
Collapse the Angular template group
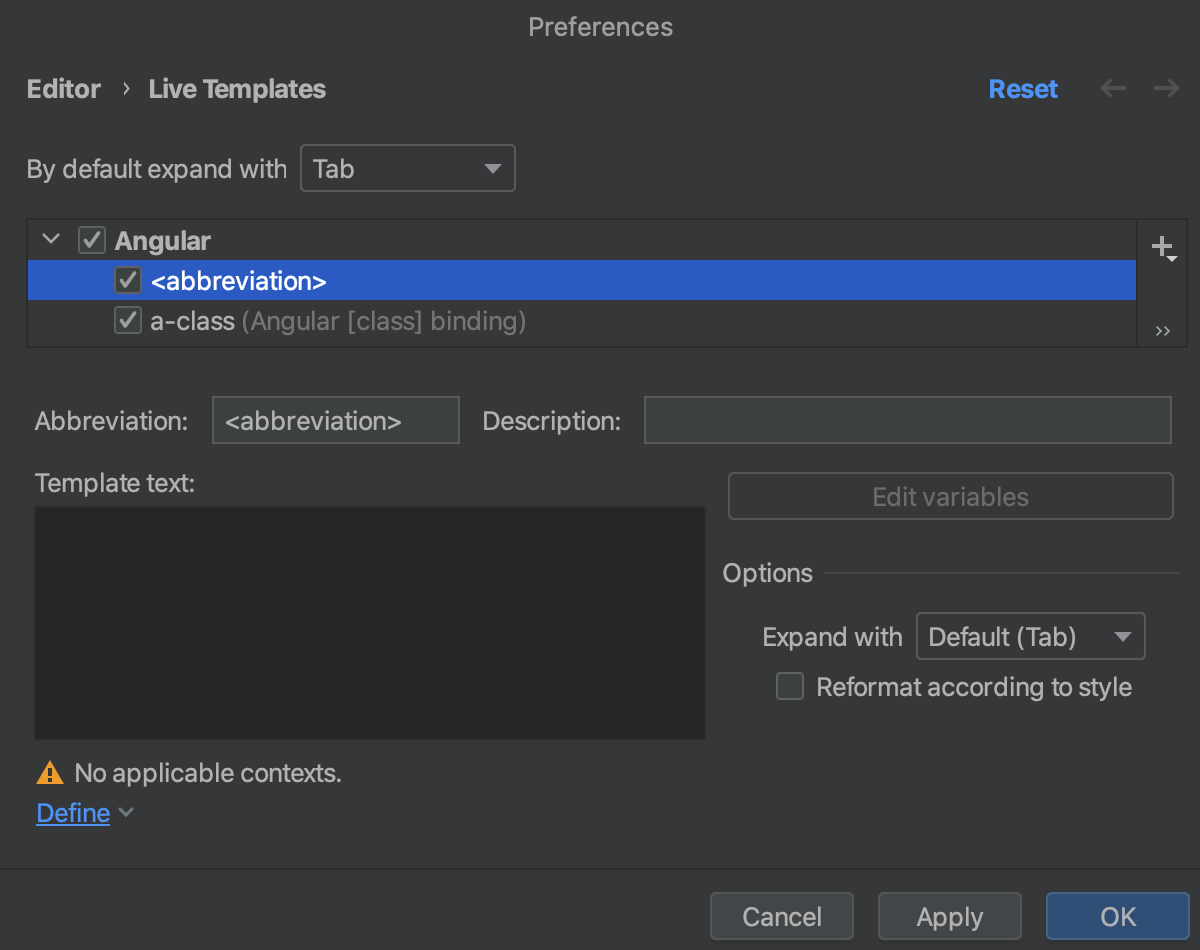[x=53, y=241]
